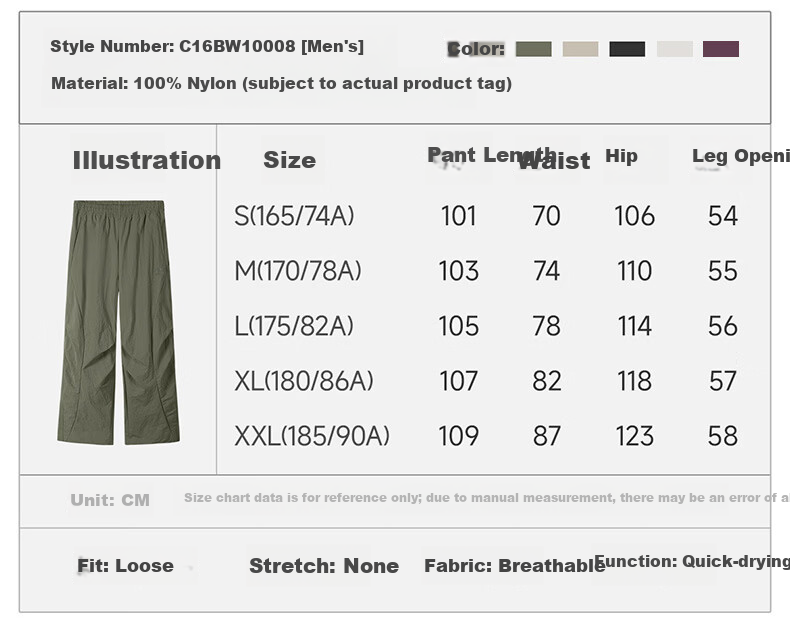Click the Color label
The height and width of the screenshot is (635, 790).
476,49
